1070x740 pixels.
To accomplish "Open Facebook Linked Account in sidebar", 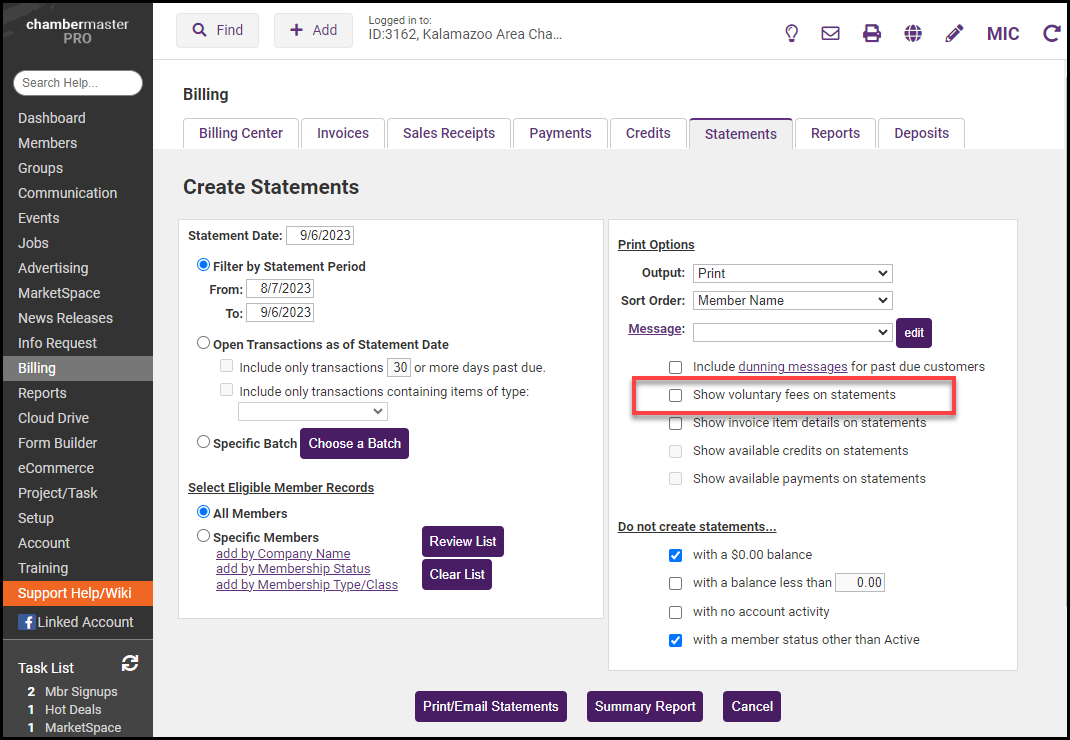I will (76, 622).
